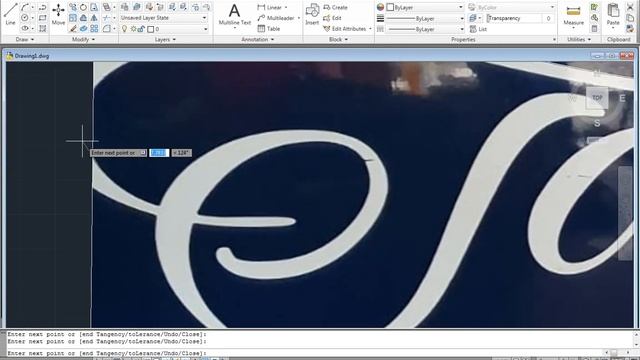Open Edit Attributes dropdown arrow
The width and height of the screenshot is (640, 360).
tap(370, 29)
